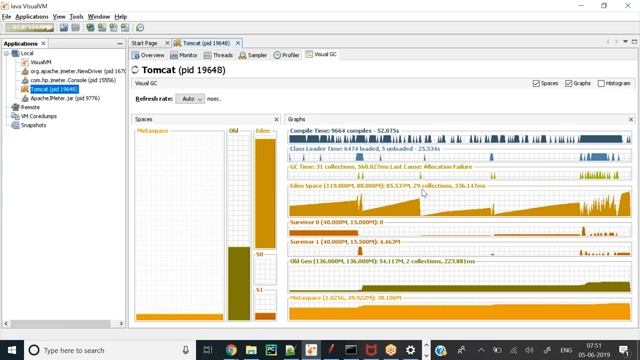Click the greyed-out second toolbar icon
The width and height of the screenshot is (640, 360).
76,28
